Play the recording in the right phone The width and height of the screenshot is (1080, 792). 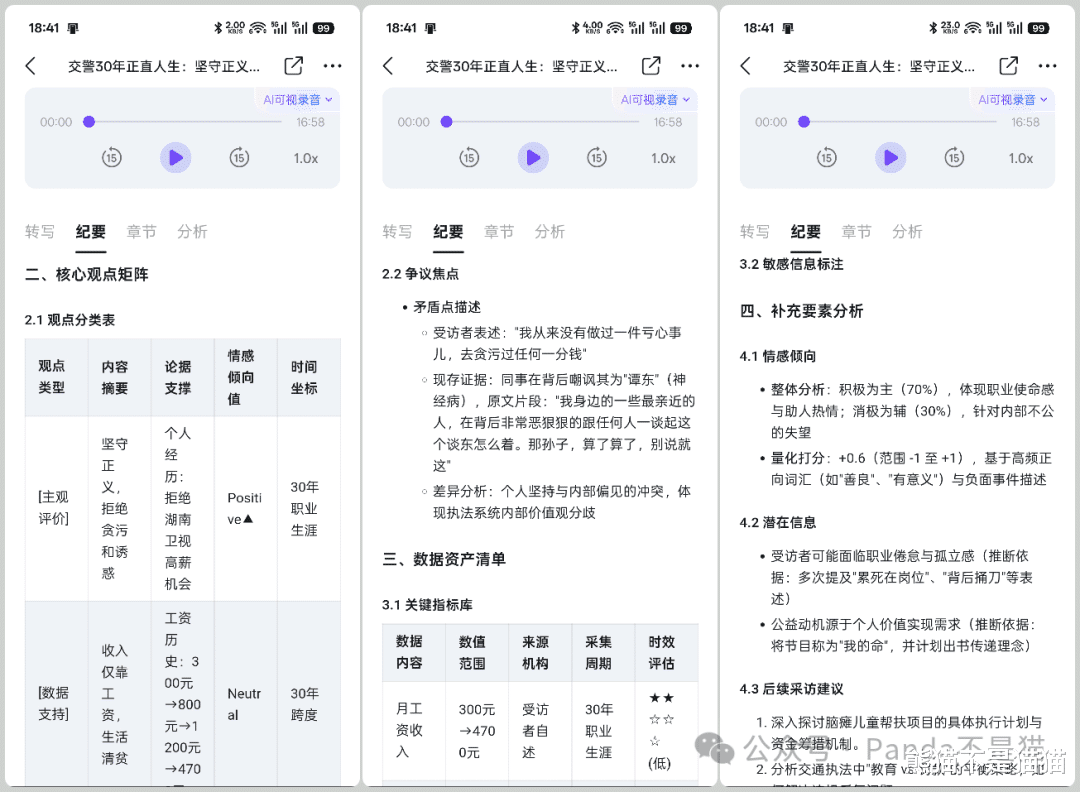[x=891, y=158]
